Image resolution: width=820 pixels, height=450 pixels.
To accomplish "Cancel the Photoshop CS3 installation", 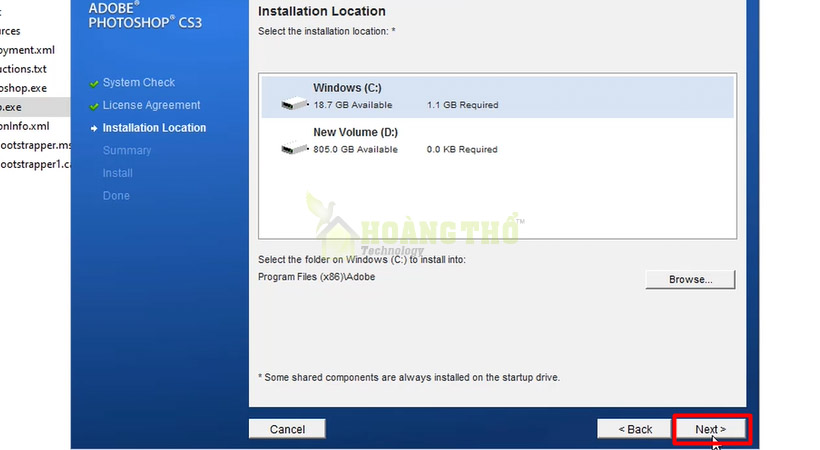I will click(x=287, y=429).
